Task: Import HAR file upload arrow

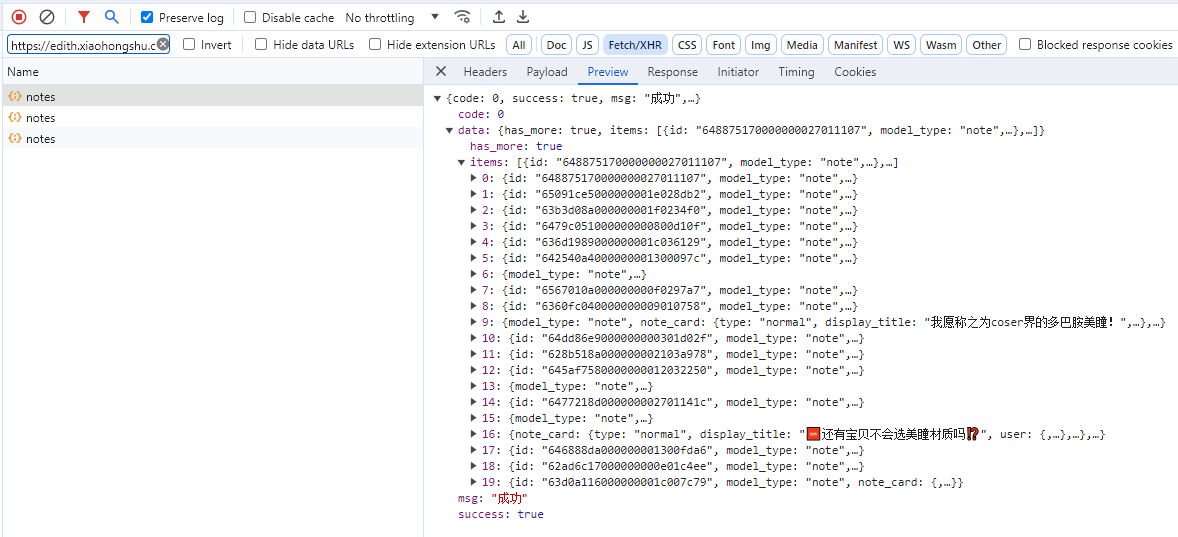Action: click(x=499, y=17)
